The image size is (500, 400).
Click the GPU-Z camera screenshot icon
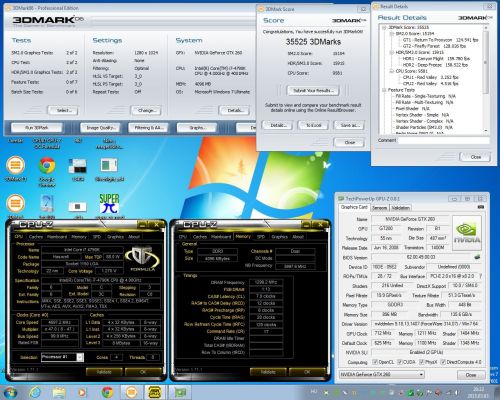[x=480, y=207]
